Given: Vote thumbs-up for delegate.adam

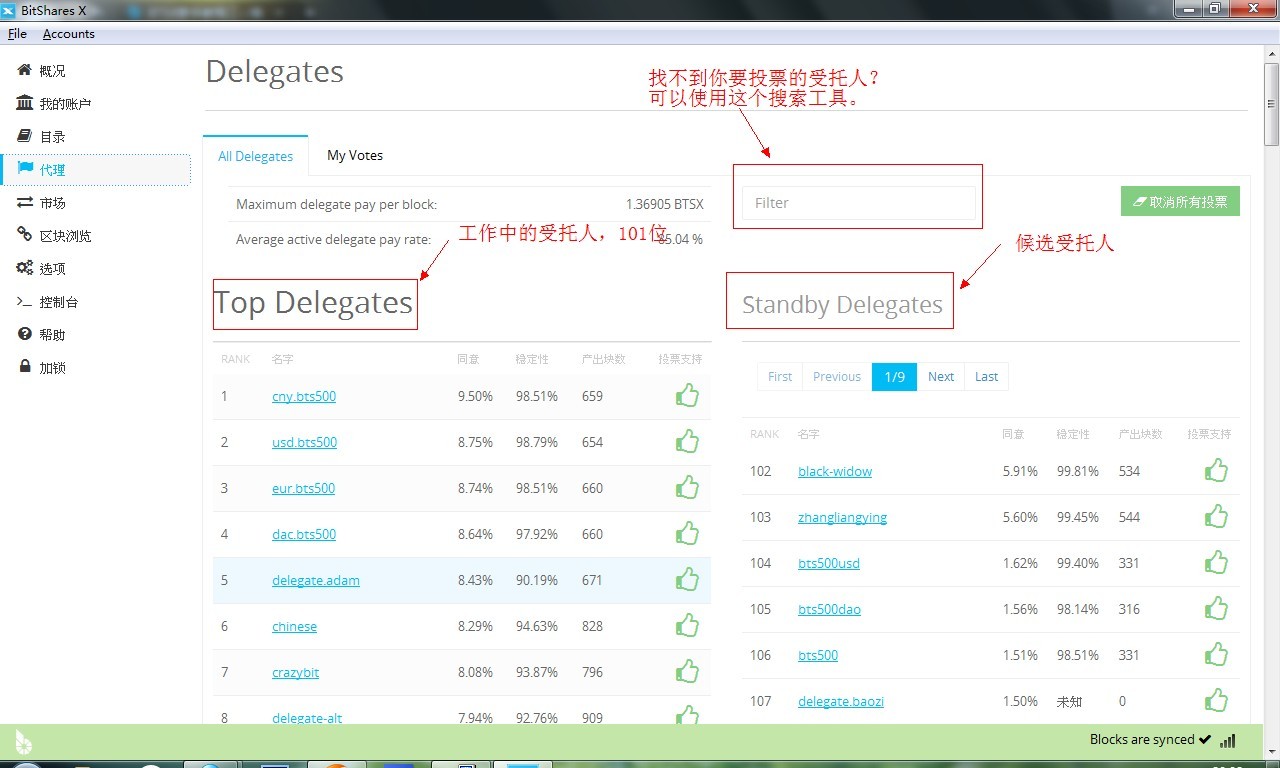Looking at the screenshot, I should pos(687,579).
